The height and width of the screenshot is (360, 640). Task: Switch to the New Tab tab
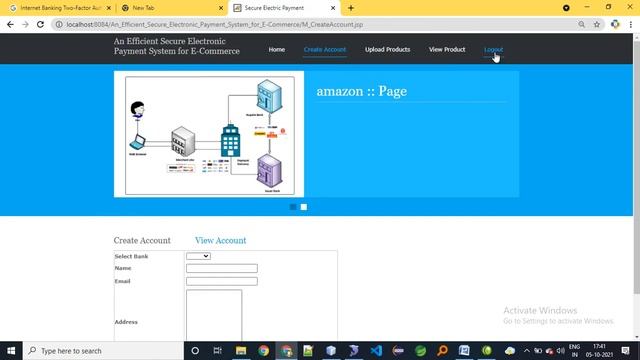(x=171, y=8)
